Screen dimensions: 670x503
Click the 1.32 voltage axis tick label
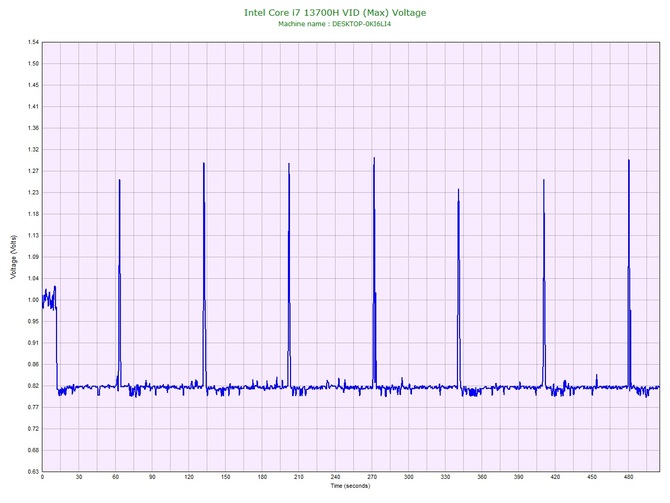[x=33, y=150]
